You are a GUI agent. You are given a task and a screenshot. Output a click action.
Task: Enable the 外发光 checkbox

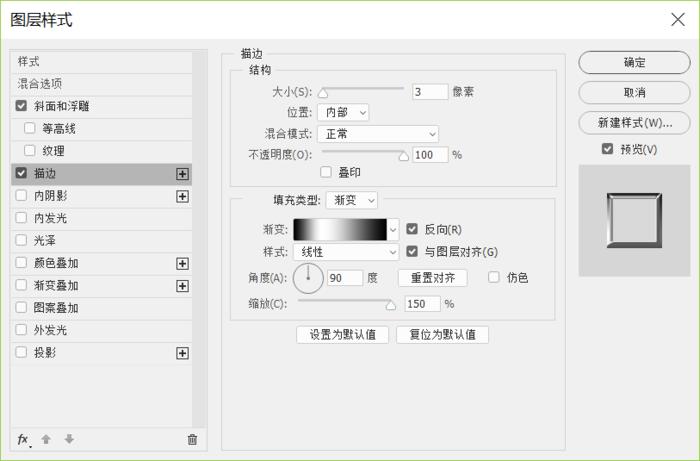21,330
